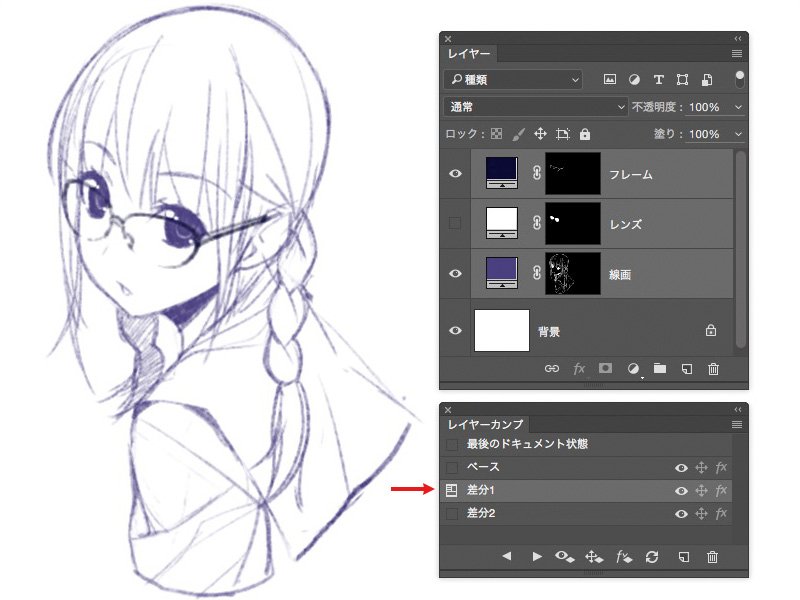Filter layers by adjustment layer icon
Viewport: 800px width, 600px height.
point(634,80)
